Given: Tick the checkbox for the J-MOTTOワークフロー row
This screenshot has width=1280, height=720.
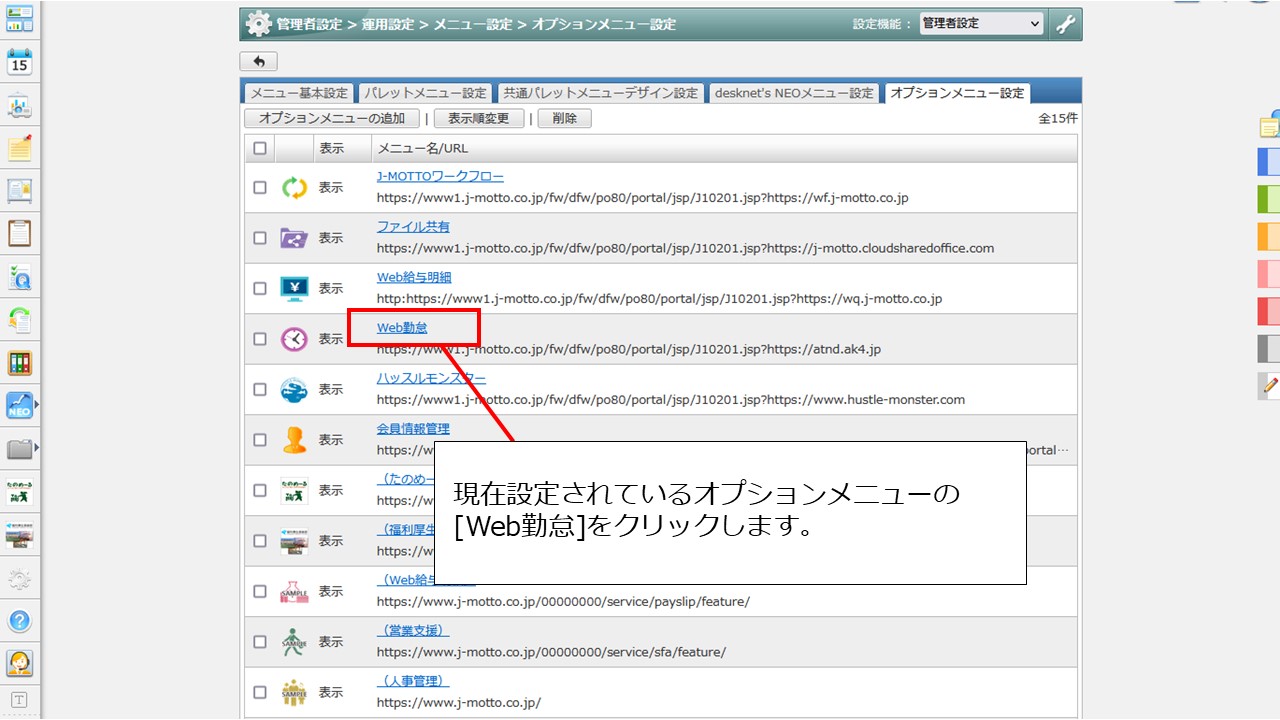Looking at the screenshot, I should (260, 187).
